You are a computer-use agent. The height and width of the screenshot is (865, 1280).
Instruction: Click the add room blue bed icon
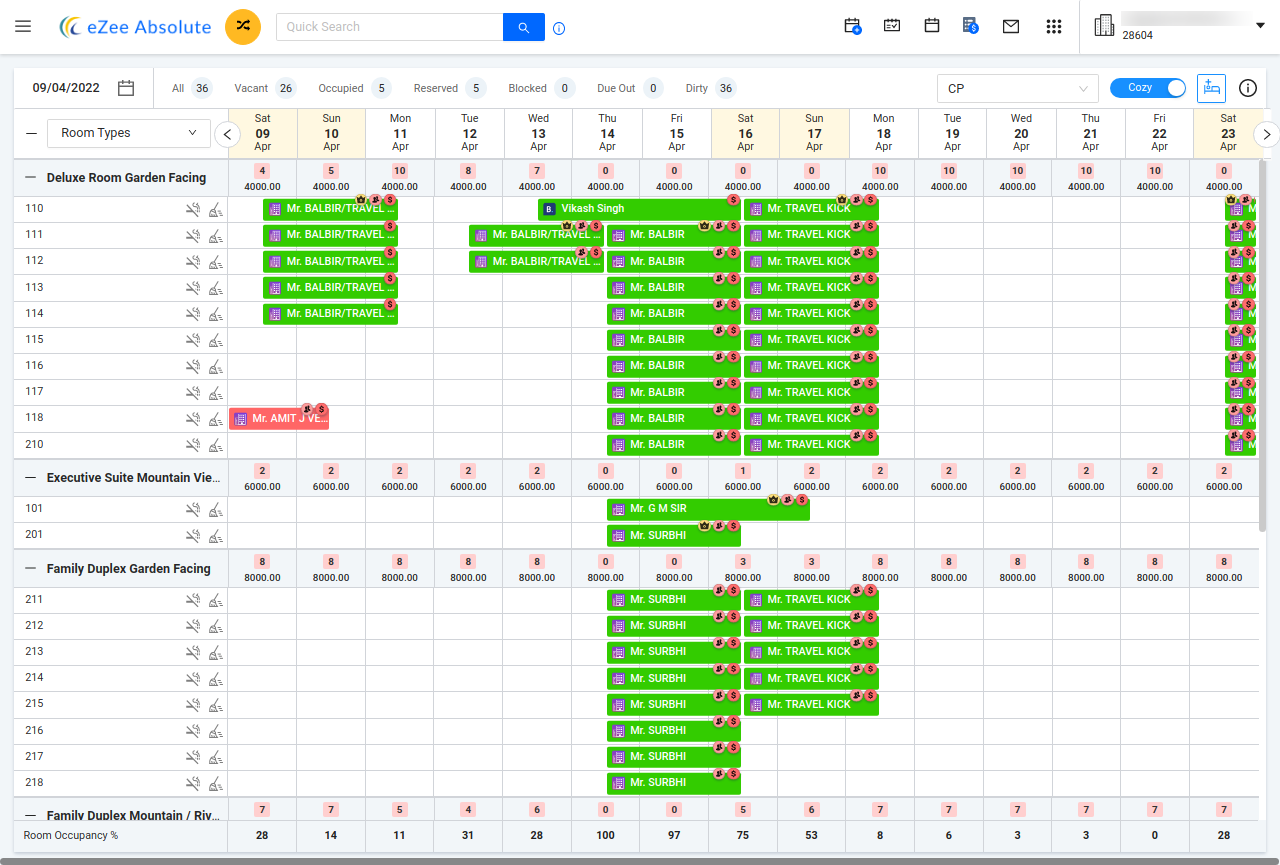click(x=1211, y=88)
